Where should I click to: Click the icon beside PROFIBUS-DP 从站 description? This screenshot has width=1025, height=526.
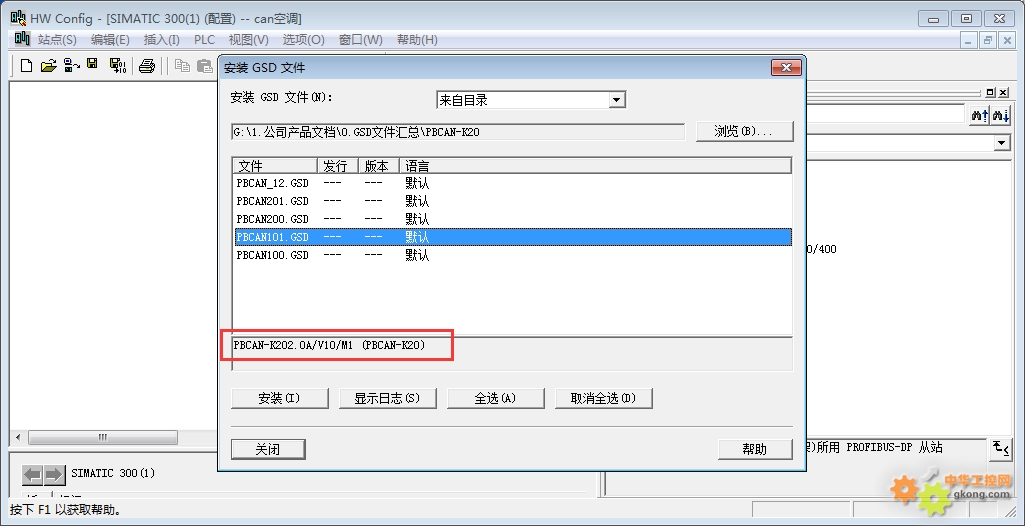[x=1000, y=448]
